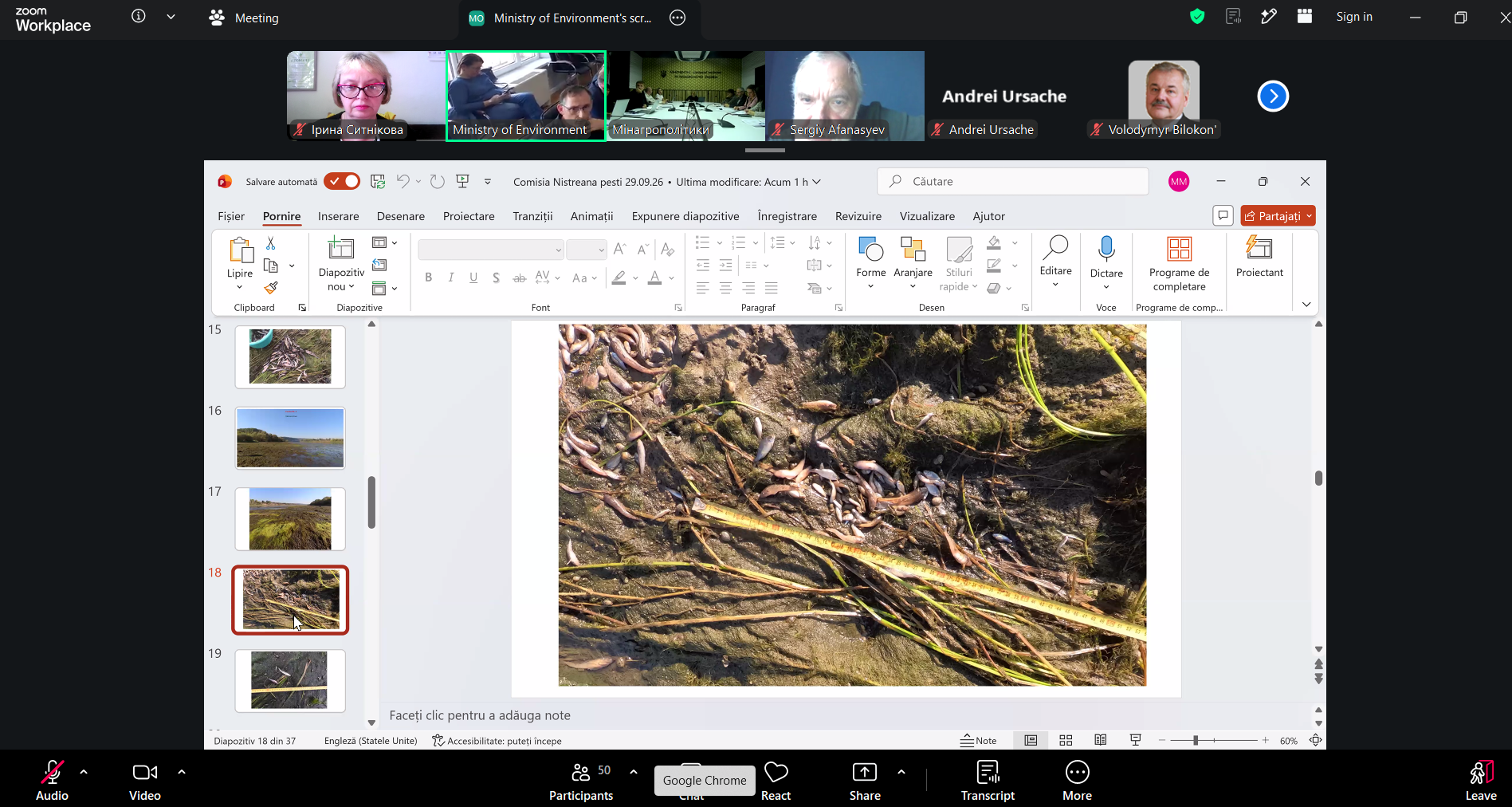This screenshot has width=1512, height=807.
Task: Select the Format Painter brush icon
Action: pyautogui.click(x=271, y=287)
